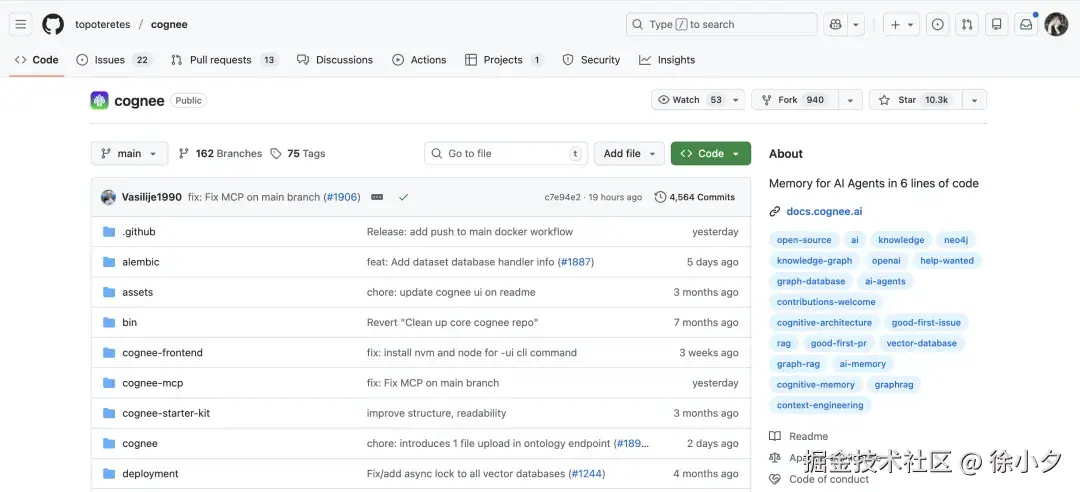
Task: Open the hamburger navigation menu
Action: coord(21,24)
